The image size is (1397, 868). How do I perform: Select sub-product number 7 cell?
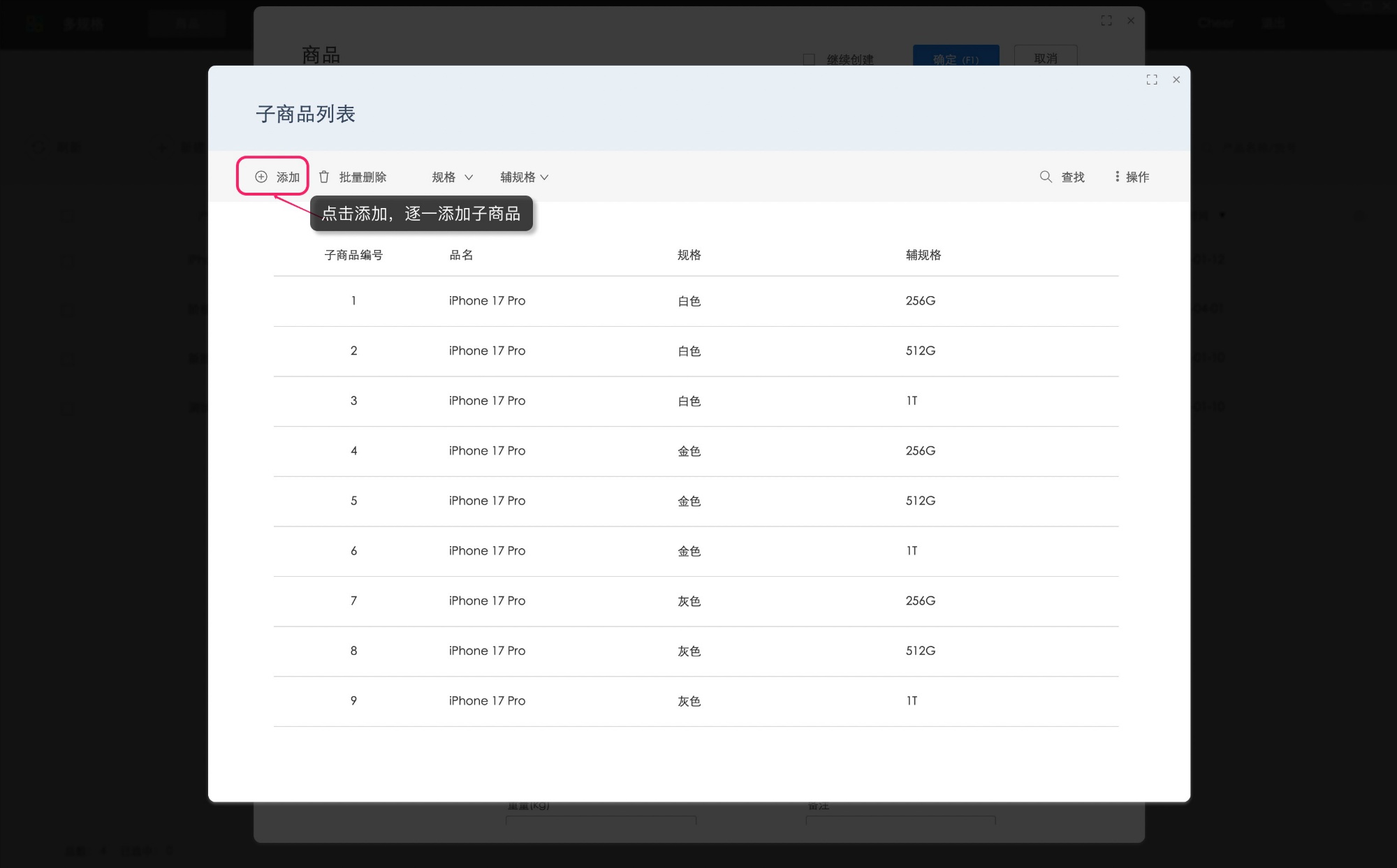pos(353,601)
